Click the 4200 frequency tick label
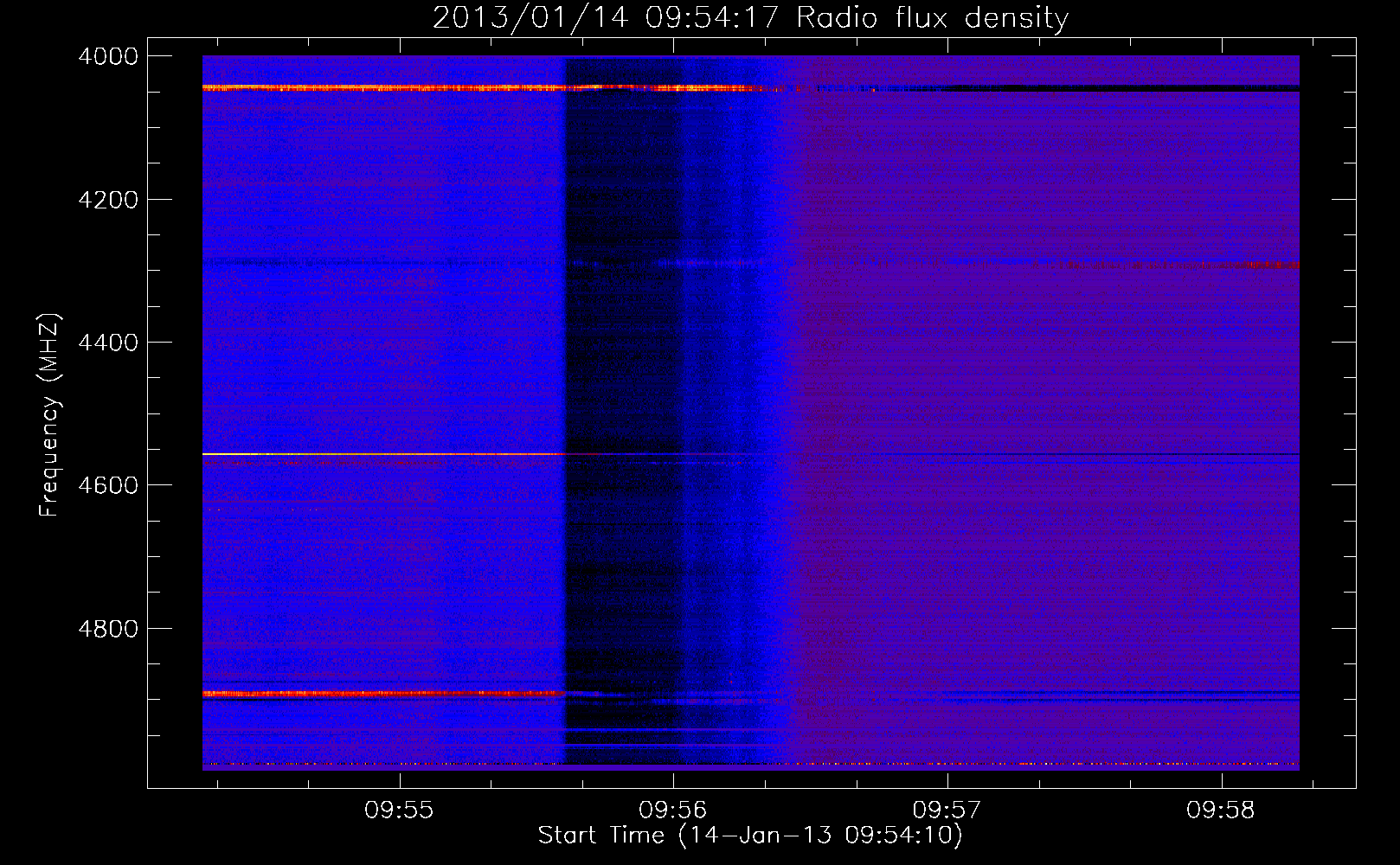 click(108, 200)
